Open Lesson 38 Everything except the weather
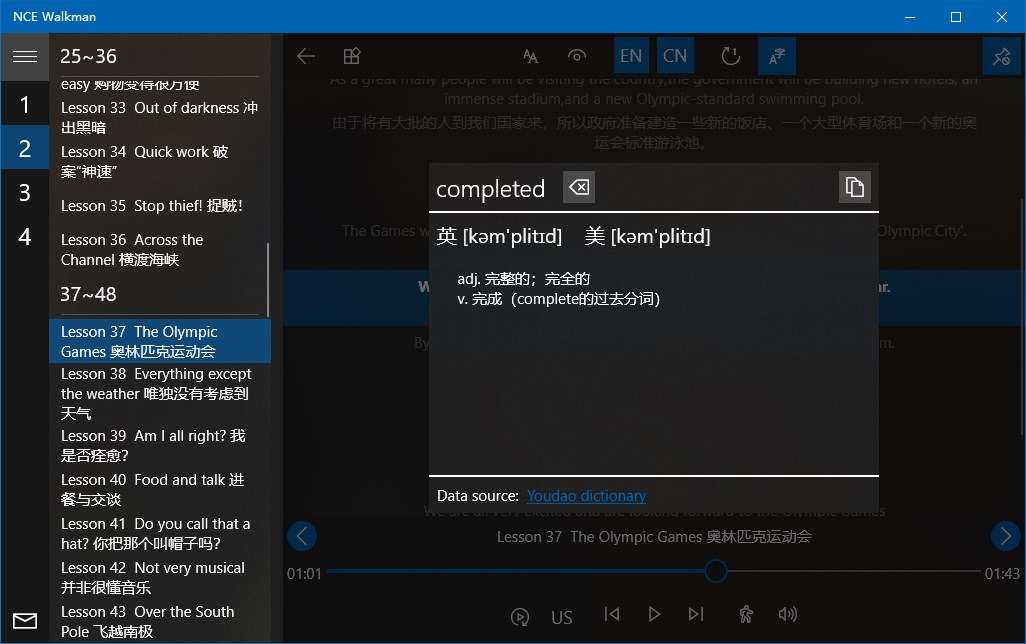This screenshot has height=644, width=1026. tap(160, 393)
